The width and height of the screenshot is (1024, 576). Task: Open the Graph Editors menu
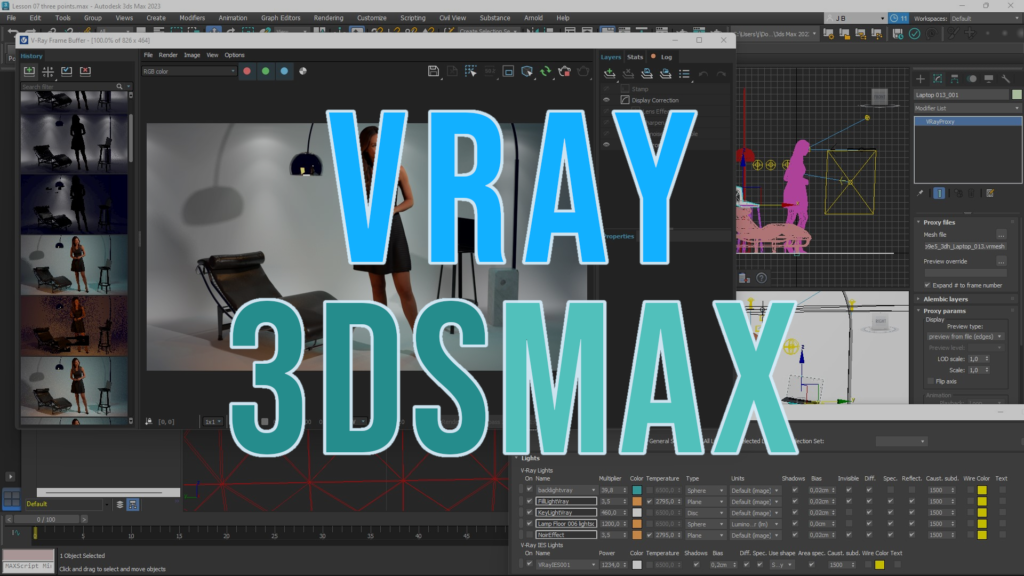[281, 18]
